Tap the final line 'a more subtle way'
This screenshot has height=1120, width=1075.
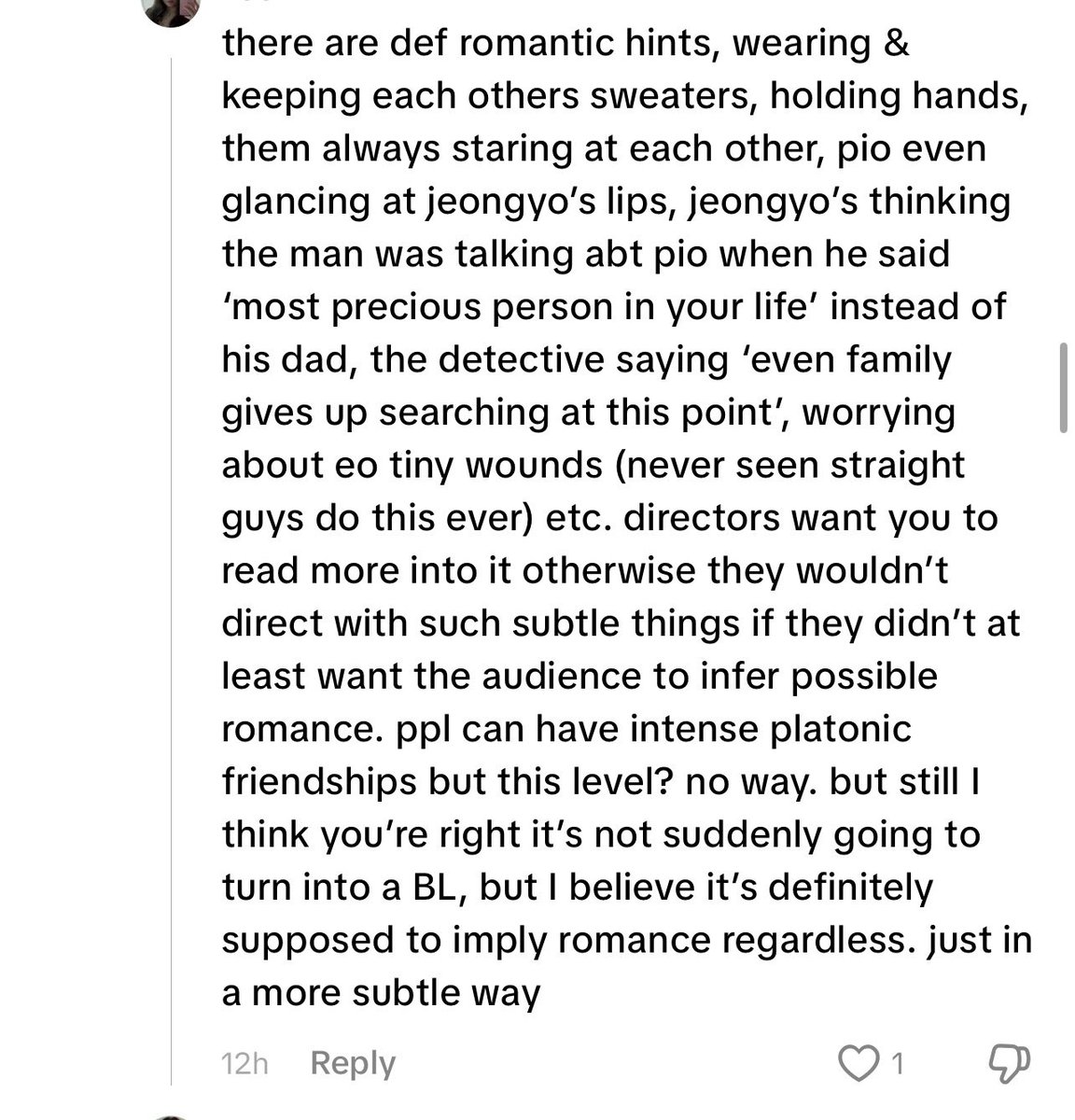pos(381,993)
